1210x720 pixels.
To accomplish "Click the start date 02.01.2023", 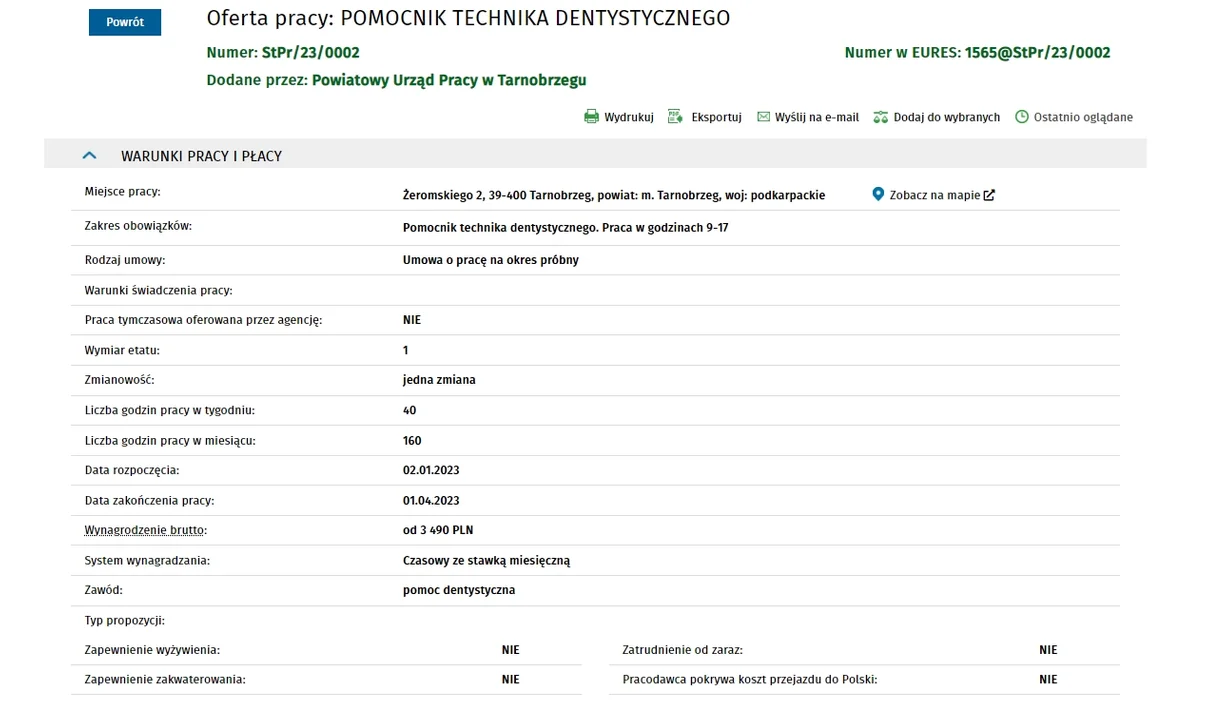I will click(431, 470).
